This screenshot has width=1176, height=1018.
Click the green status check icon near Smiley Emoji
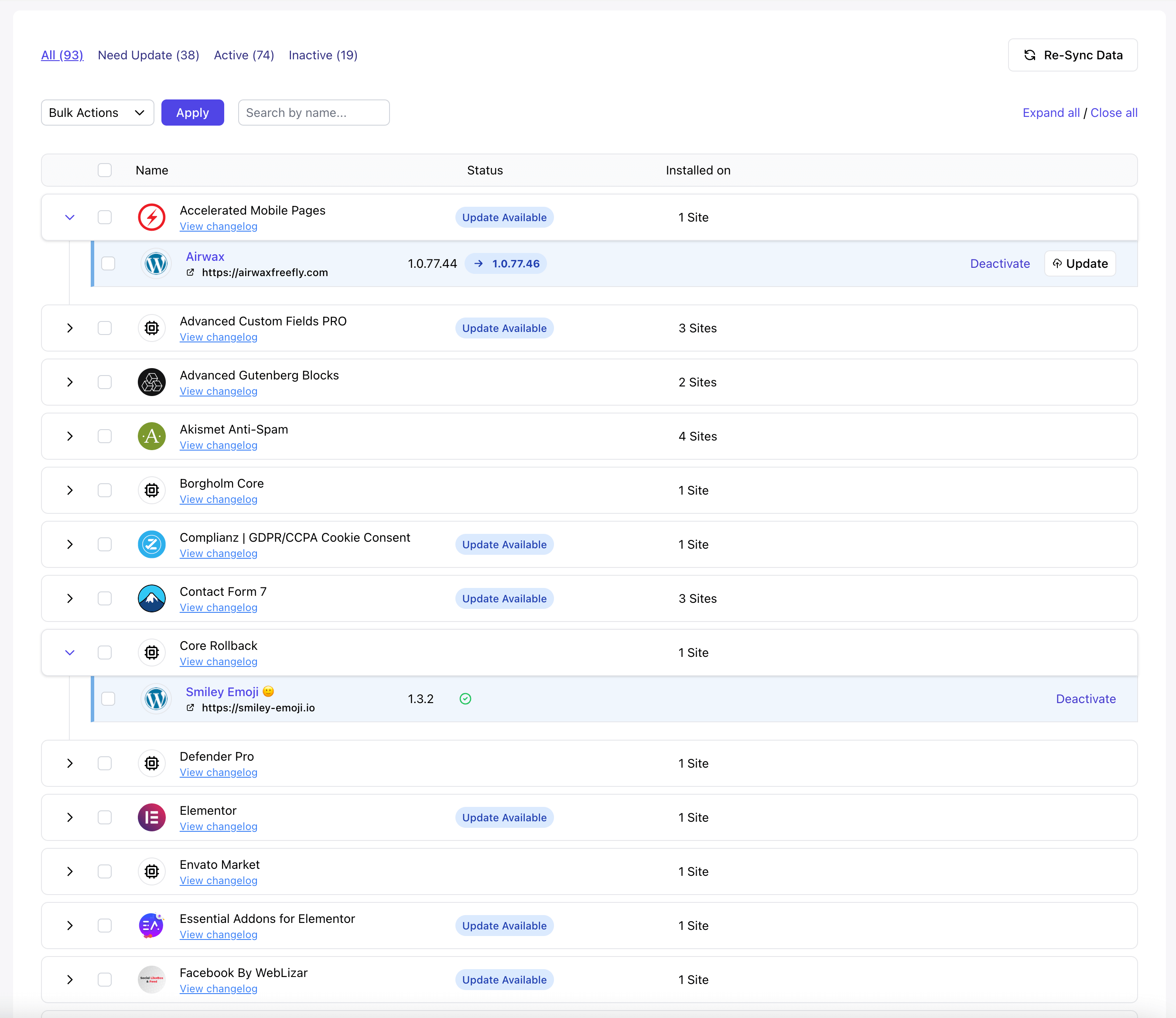click(465, 698)
